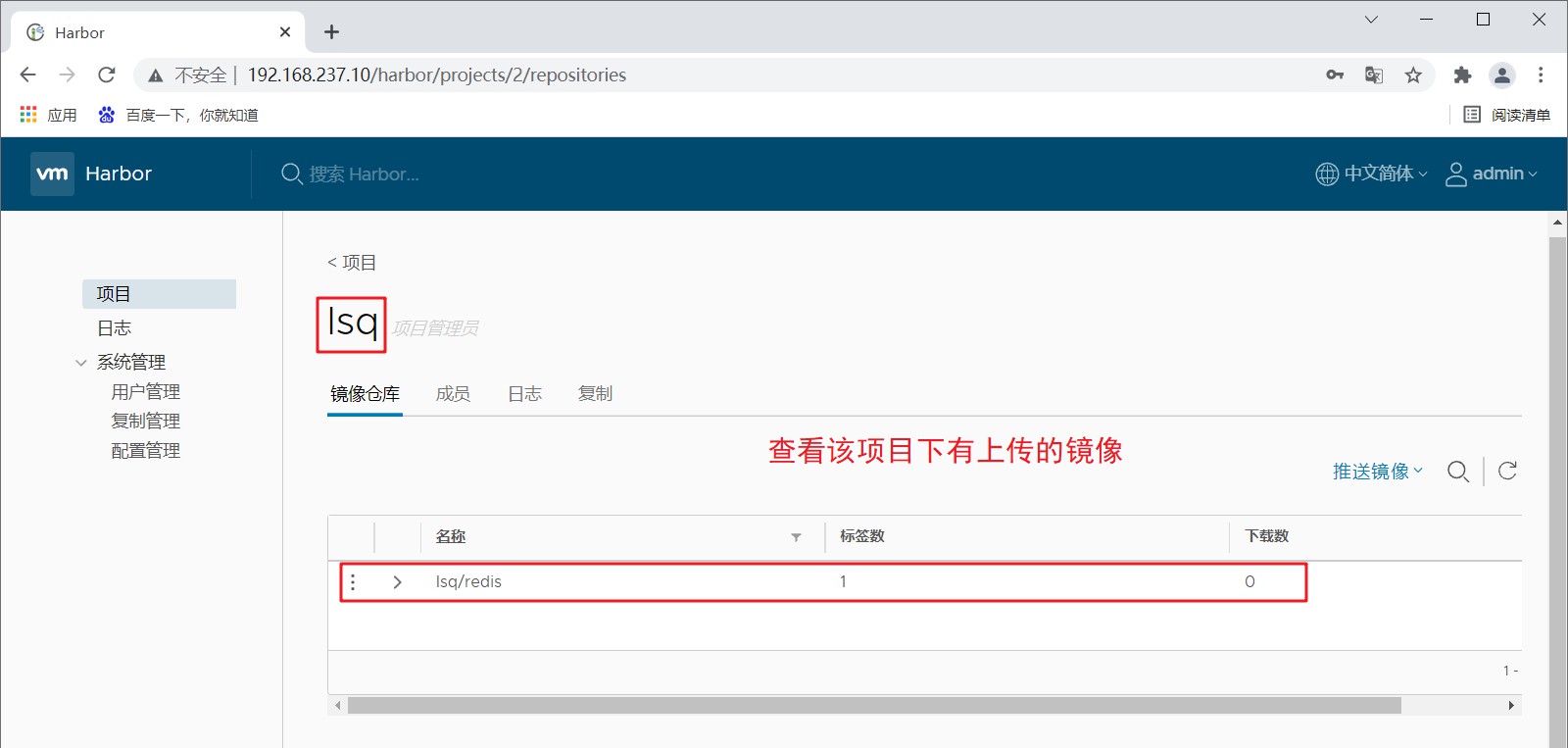
Task: Click the search magnifier in Harbor header
Action: (291, 174)
